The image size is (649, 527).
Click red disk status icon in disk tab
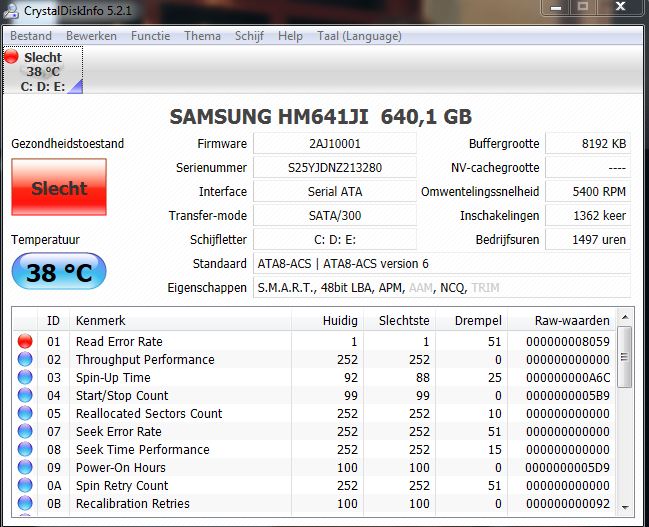[x=12, y=57]
